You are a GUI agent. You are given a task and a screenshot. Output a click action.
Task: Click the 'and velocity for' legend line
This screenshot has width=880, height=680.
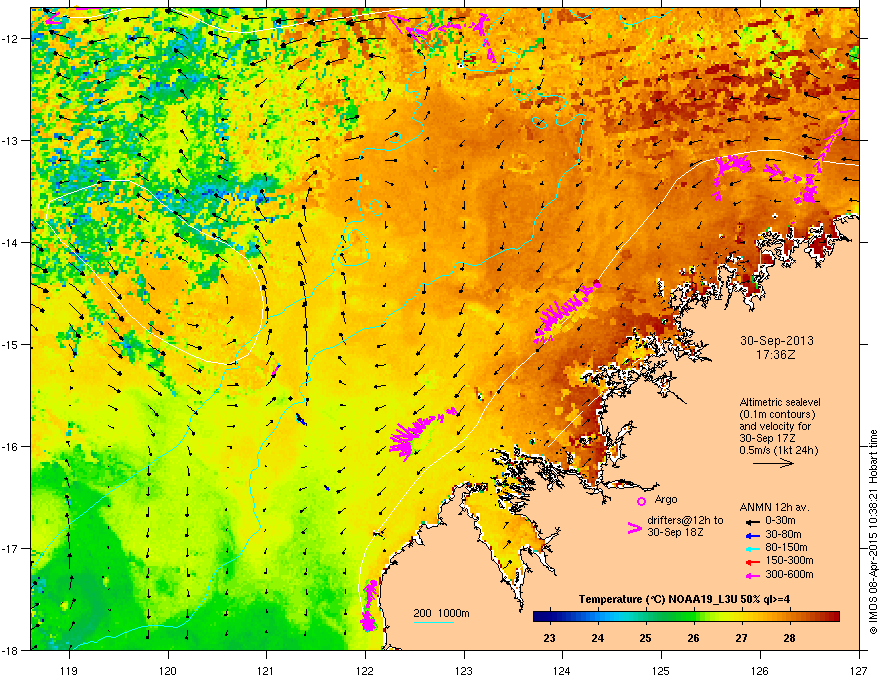coord(775,426)
